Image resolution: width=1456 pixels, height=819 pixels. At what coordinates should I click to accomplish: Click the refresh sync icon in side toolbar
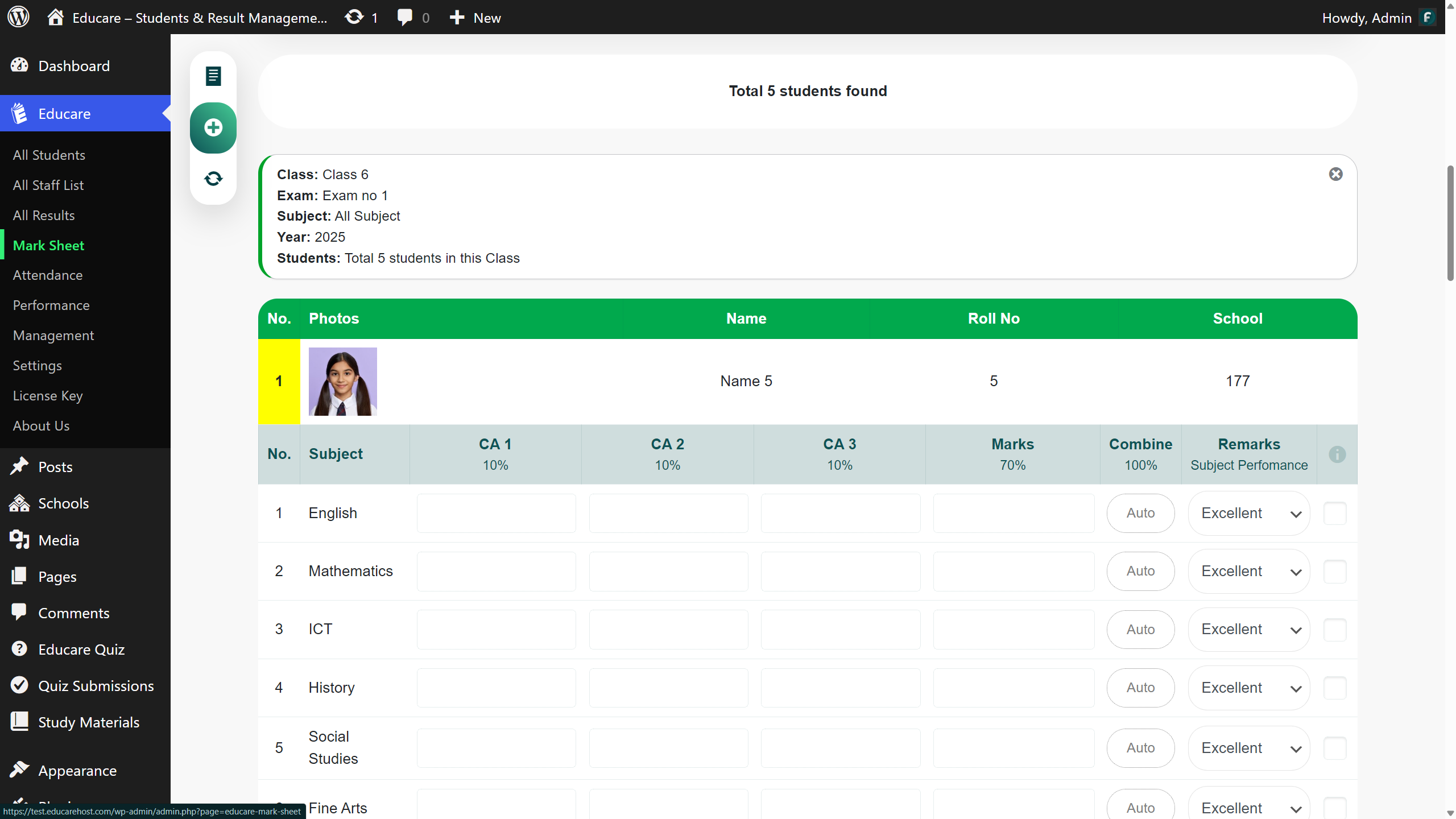213,179
